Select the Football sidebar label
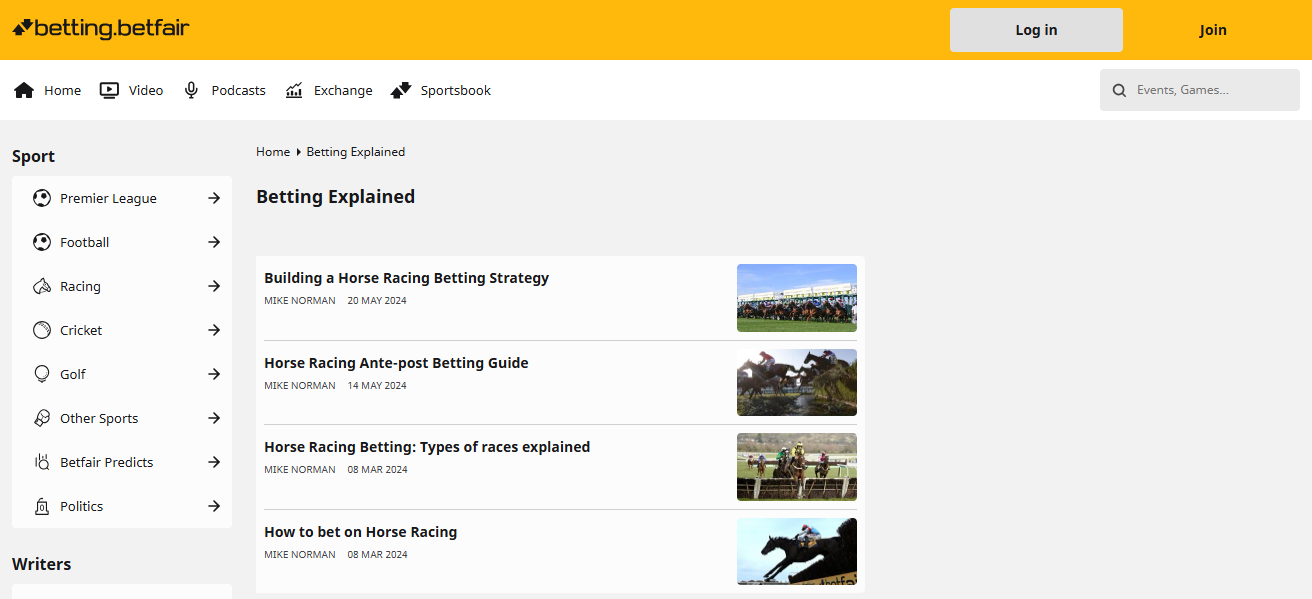This screenshot has height=599, width=1312. [x=85, y=242]
